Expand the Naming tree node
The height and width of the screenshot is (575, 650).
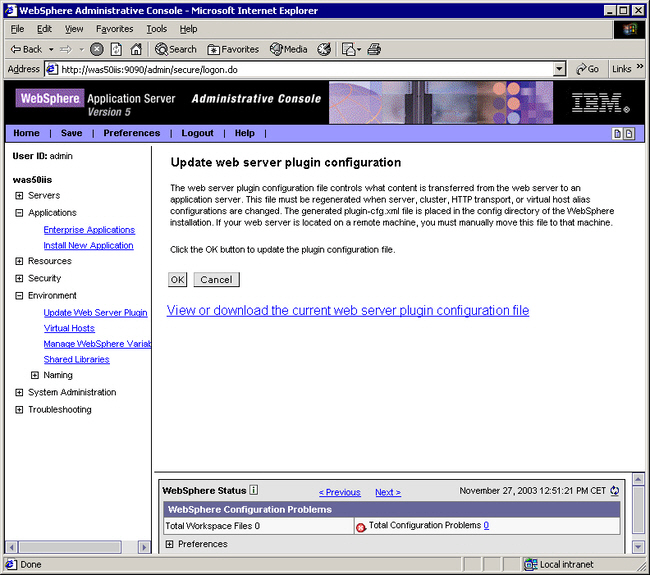35,375
